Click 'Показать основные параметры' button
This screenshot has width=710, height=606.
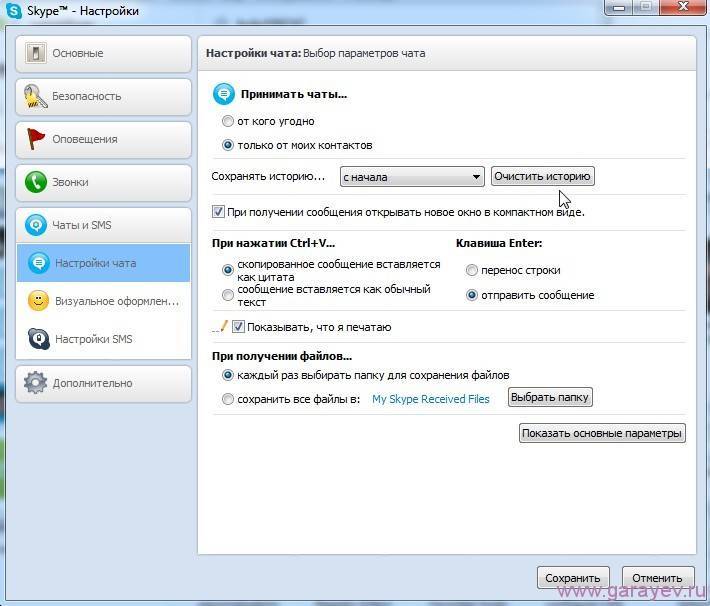coord(602,433)
